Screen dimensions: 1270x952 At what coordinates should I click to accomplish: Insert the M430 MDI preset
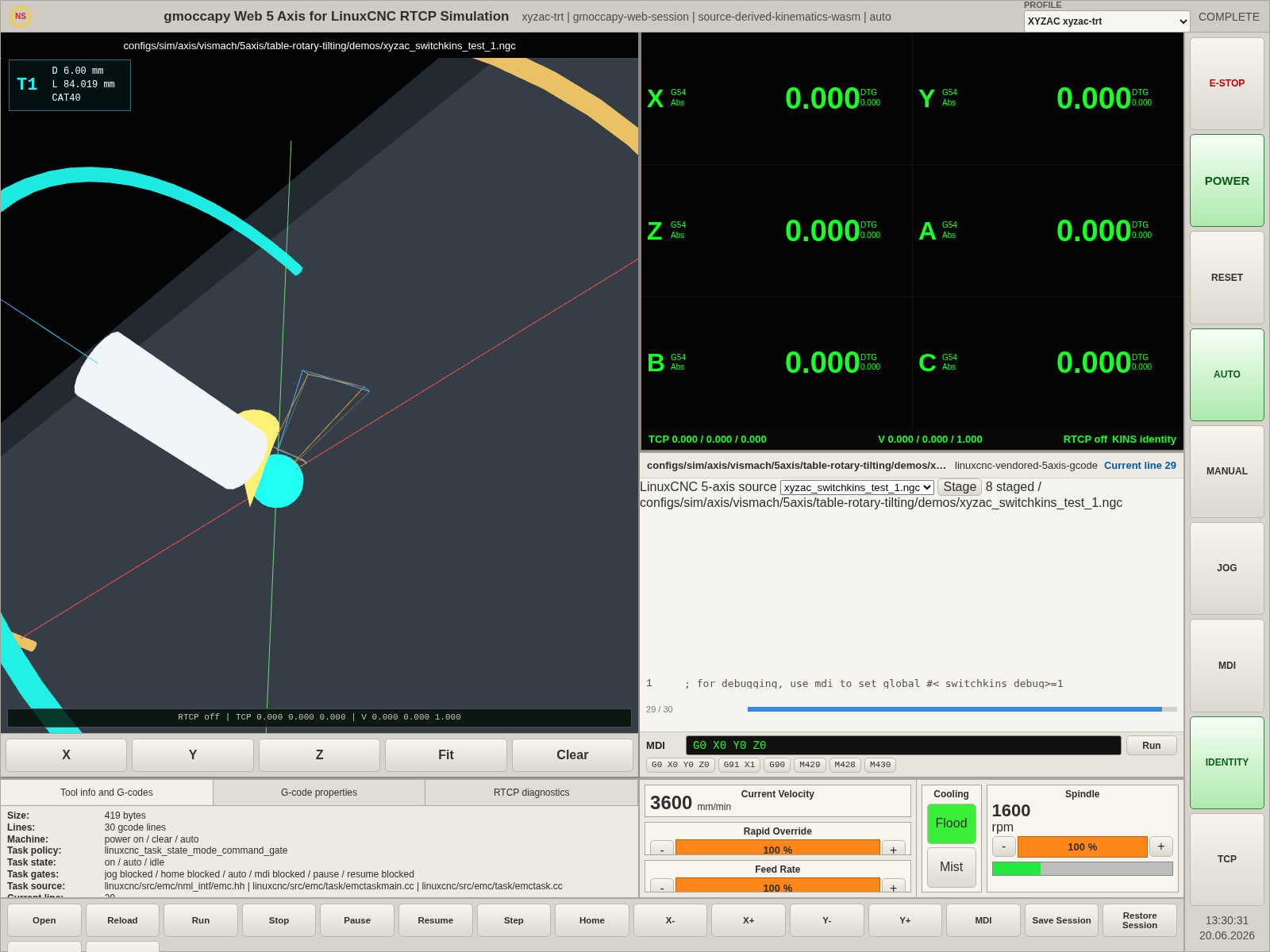[x=879, y=765]
